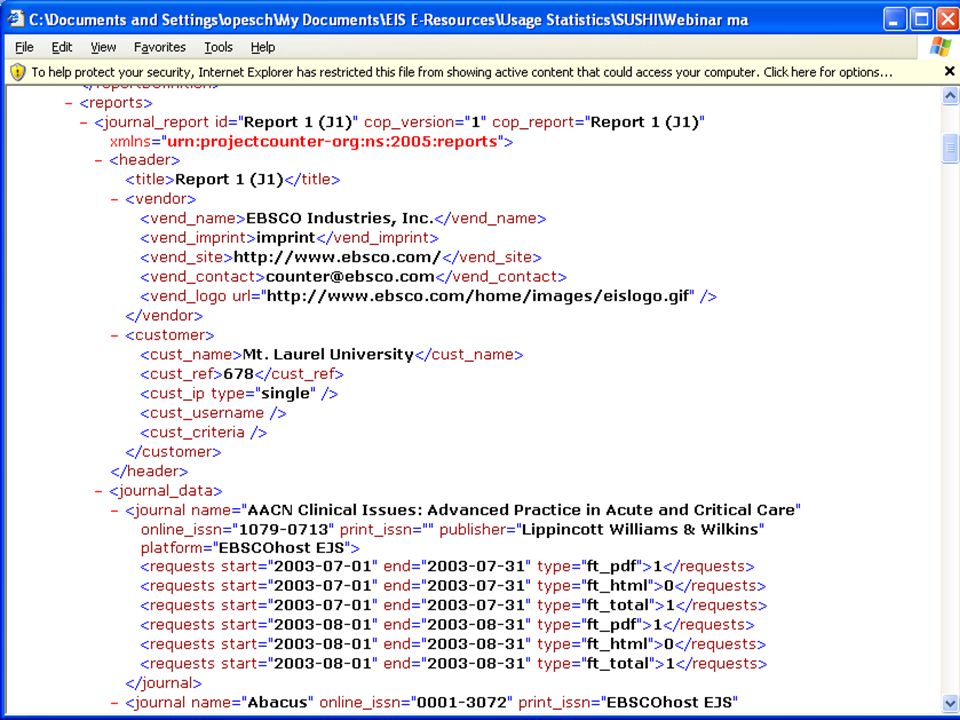Click the eislogo.gif URL value
Screen dimensions: 960x720
click(478, 296)
